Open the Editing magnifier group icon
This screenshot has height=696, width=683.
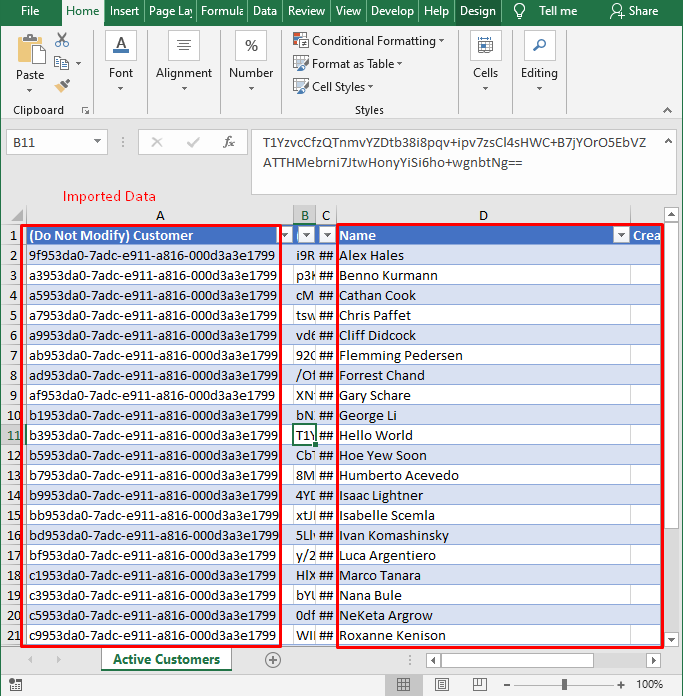coord(539,46)
